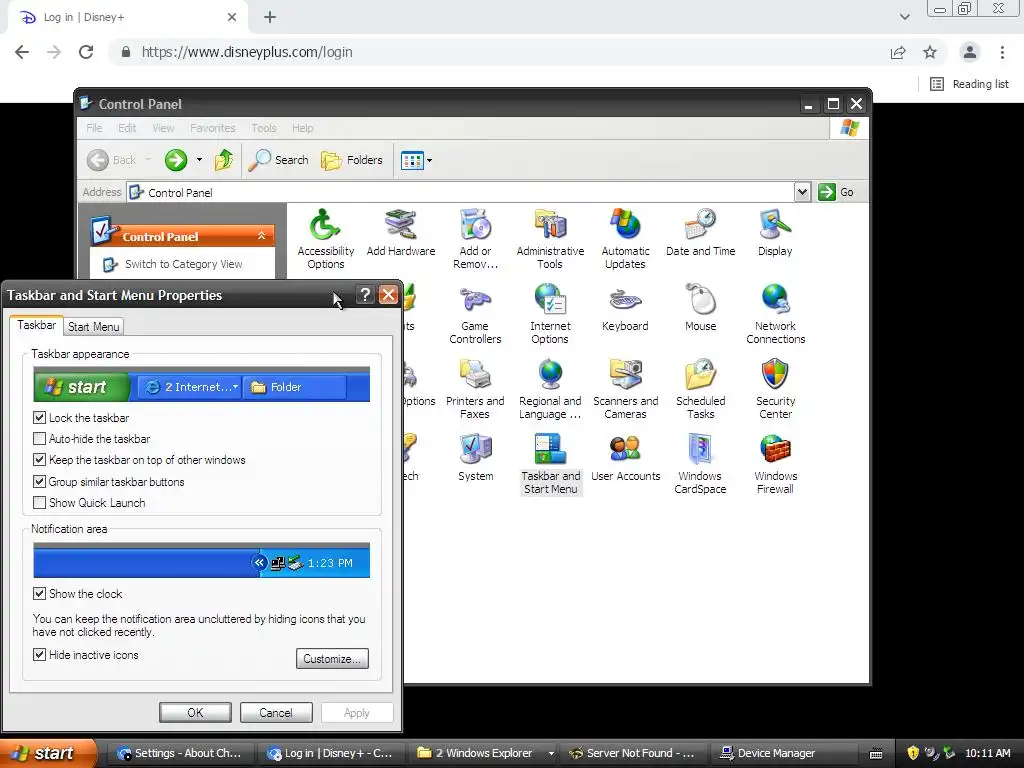Click the Customize... button
This screenshot has height=768, width=1024.
point(332,658)
